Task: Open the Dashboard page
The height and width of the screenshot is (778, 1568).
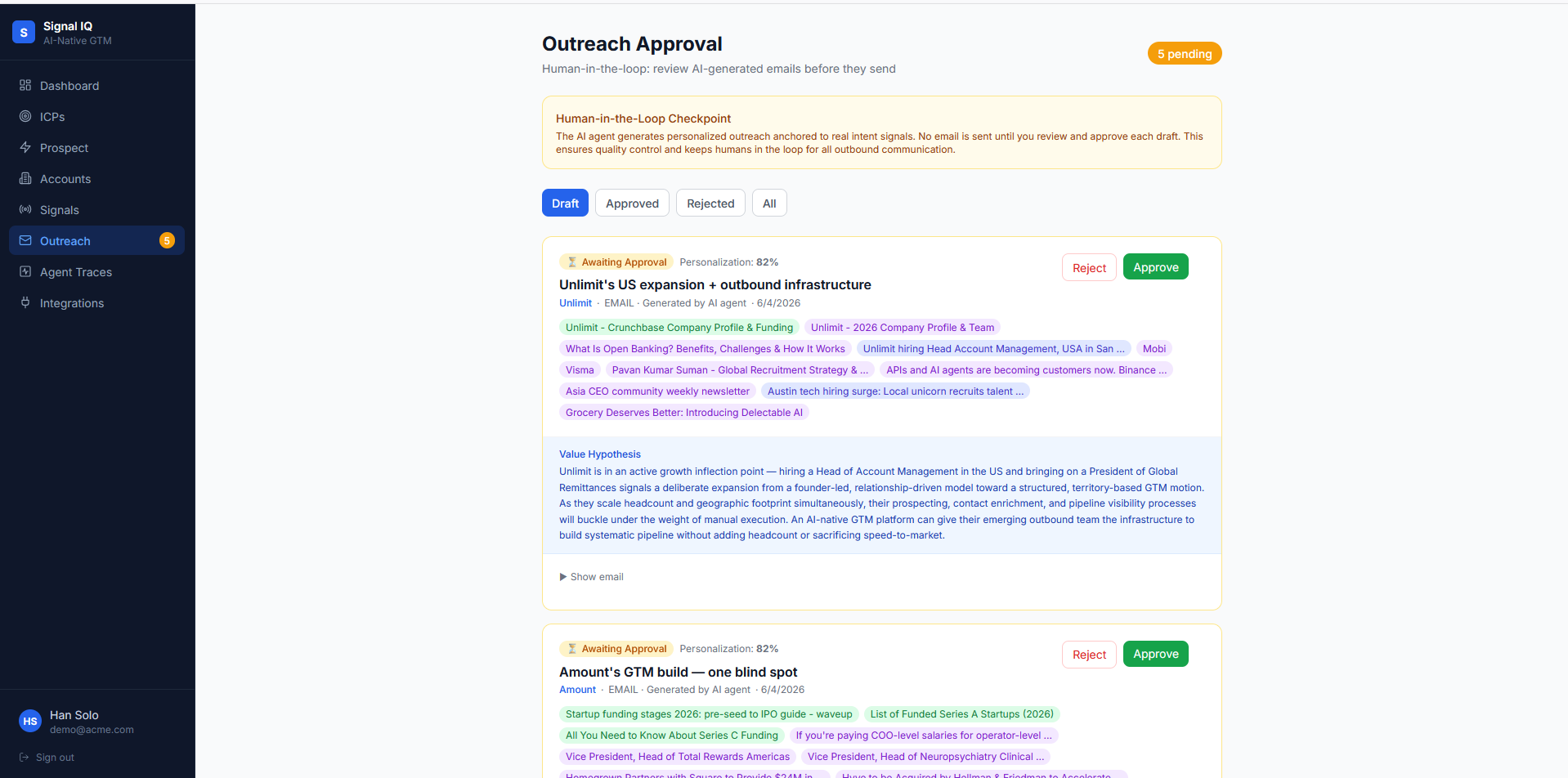Action: pyautogui.click(x=96, y=85)
